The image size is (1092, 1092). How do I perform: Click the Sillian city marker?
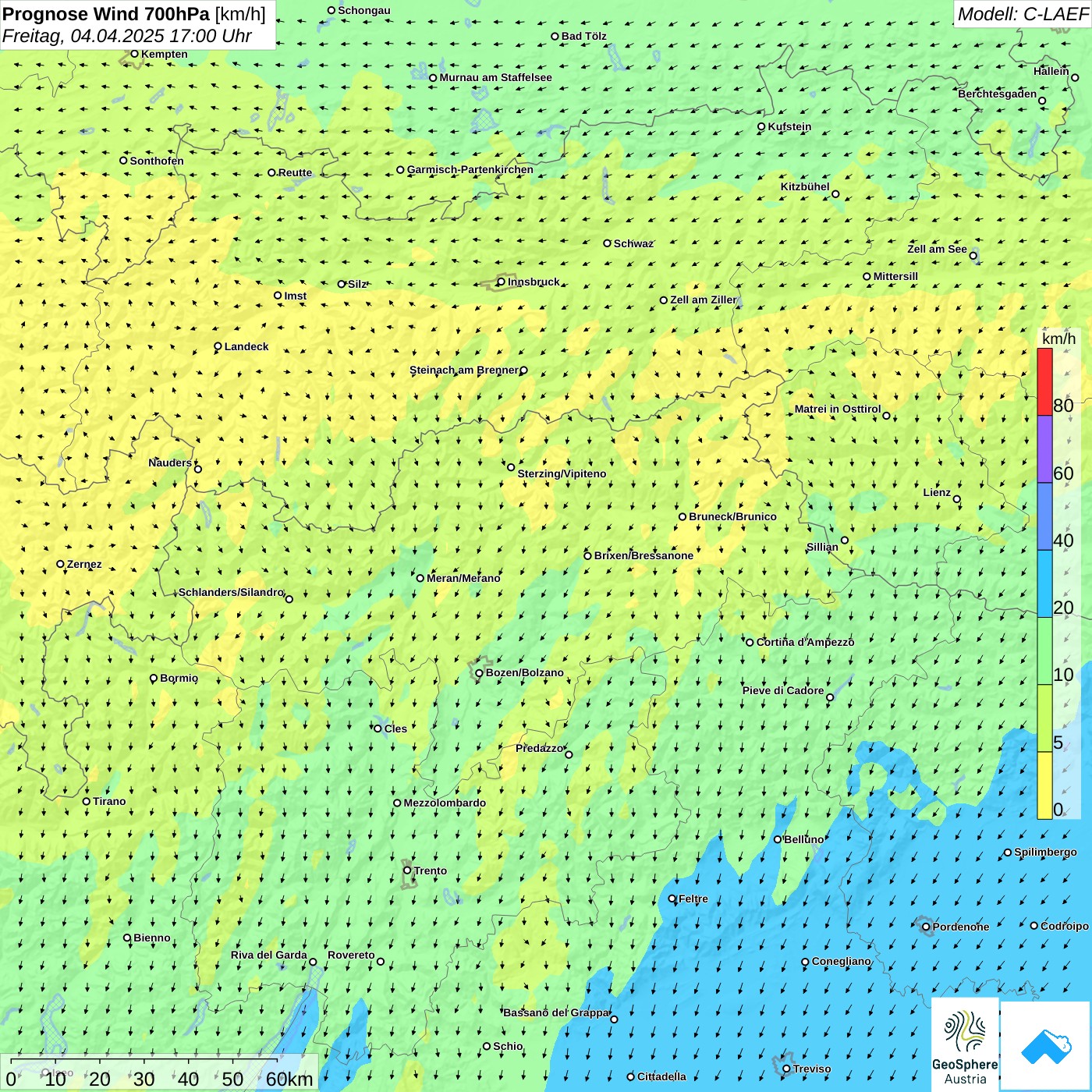845,540
